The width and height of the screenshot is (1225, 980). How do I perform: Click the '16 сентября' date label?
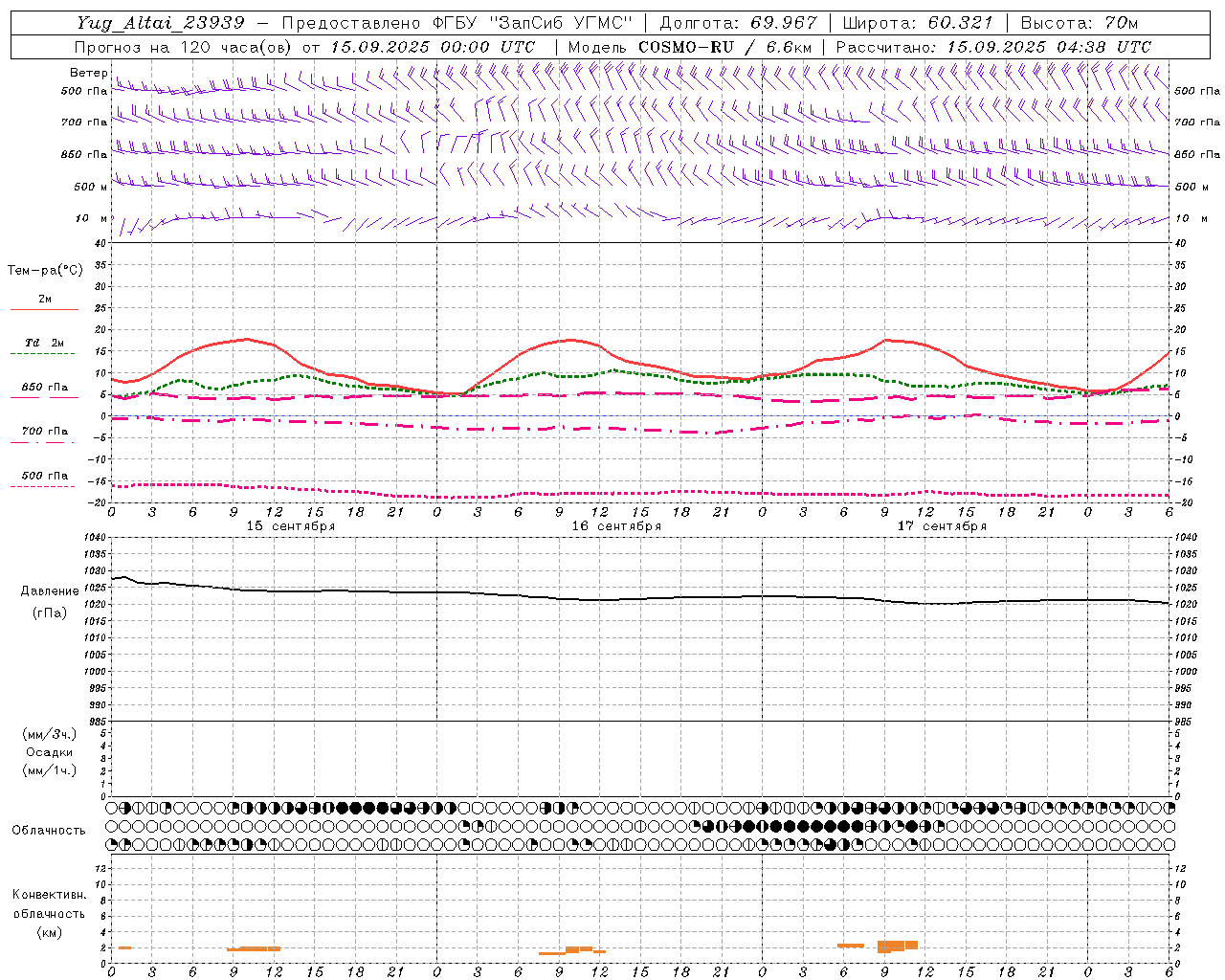click(616, 526)
